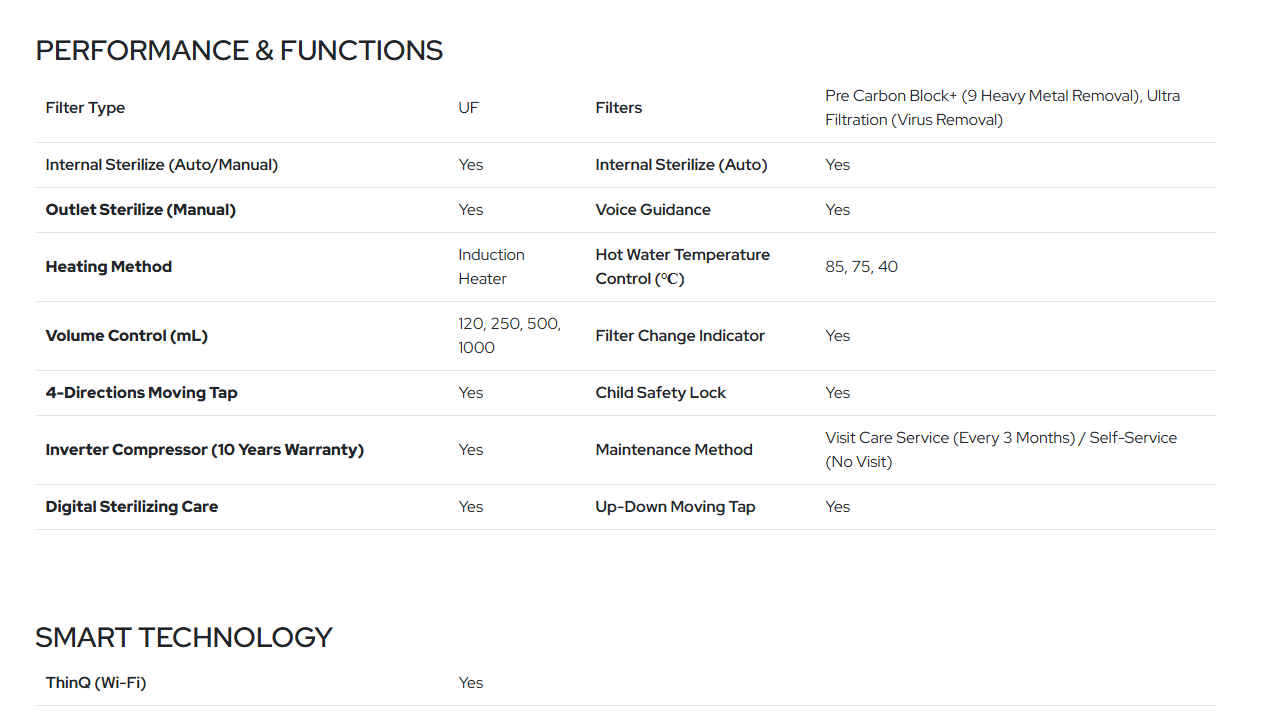Screen dimensions: 1276x728
Task: Click the PERFORMANCE & FUNCTIONS heading
Action: tap(239, 51)
